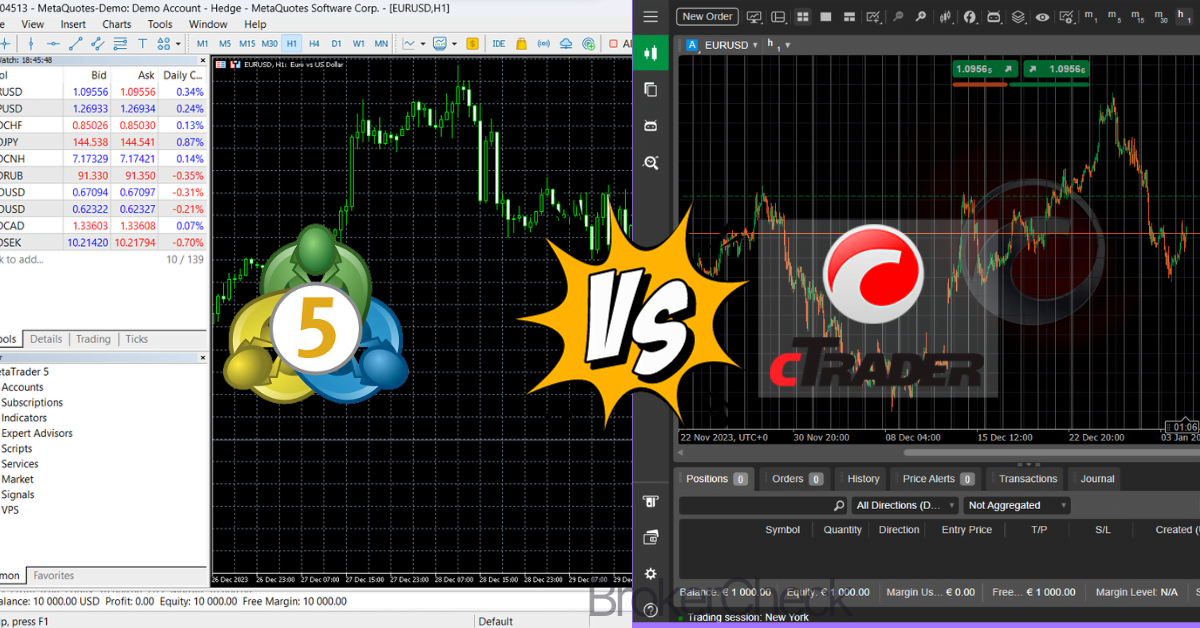Viewport: 1200px width, 628px height.
Task: Select the trendline tool in MetaTrader
Action: pyautogui.click(x=76, y=44)
